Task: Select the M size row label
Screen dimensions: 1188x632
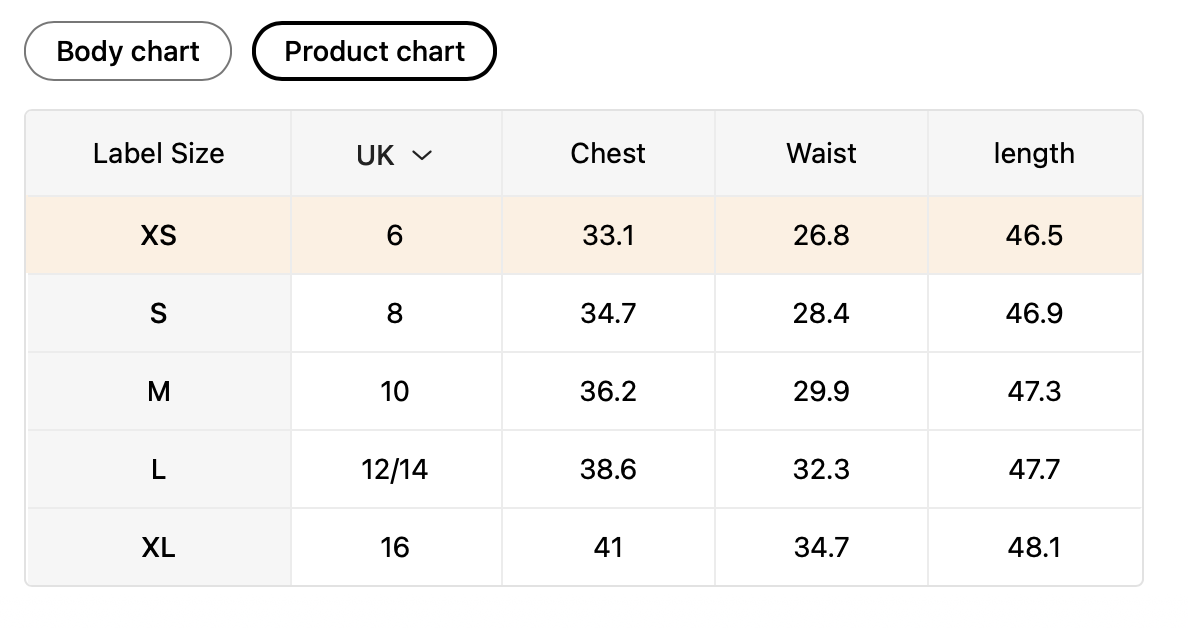Action: click(x=158, y=392)
